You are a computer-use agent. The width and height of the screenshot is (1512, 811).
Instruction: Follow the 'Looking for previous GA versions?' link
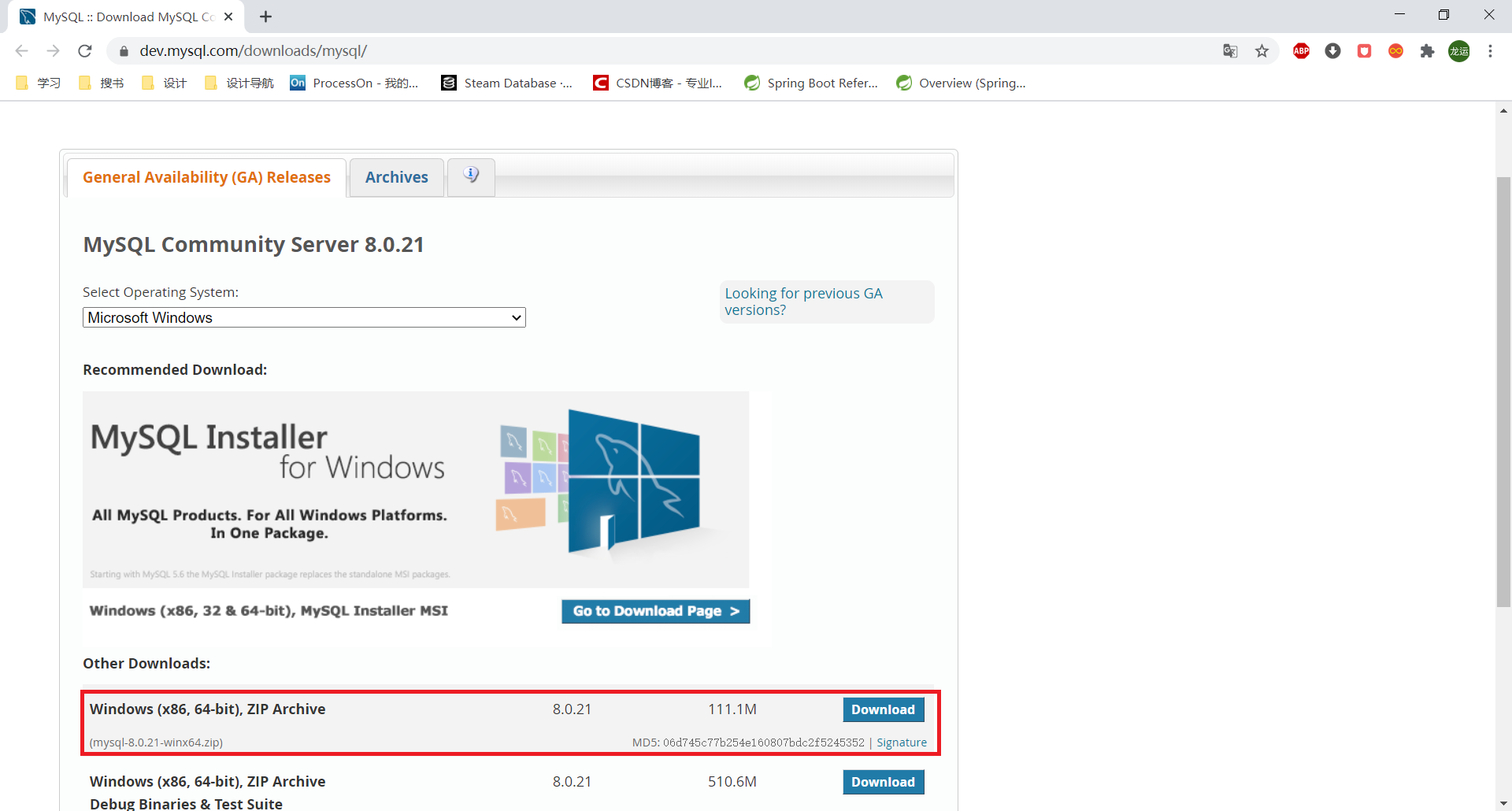coord(803,302)
